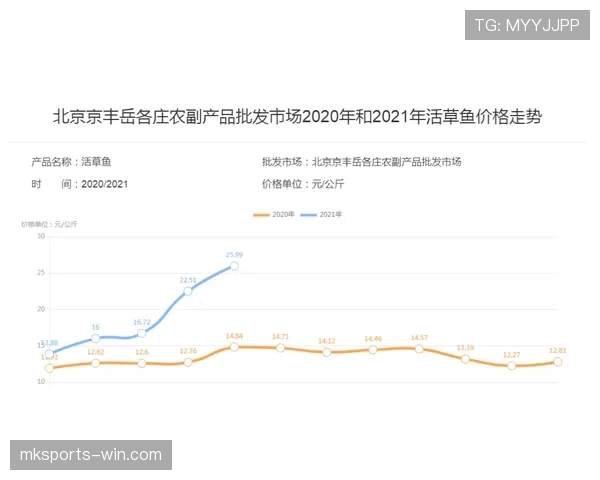600x480 pixels.
Task: Click the 2020 data point labeled 13.19
Action: (465, 359)
